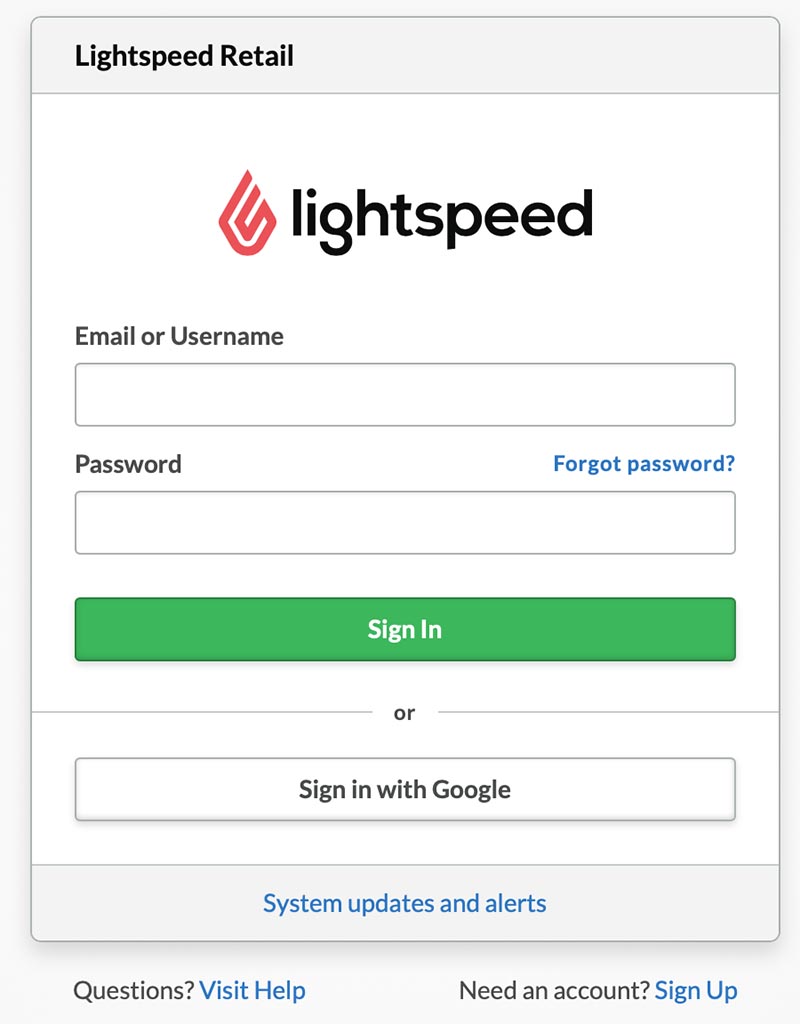The height and width of the screenshot is (1024, 800).
Task: Follow the Visit Help link
Action: click(x=252, y=991)
